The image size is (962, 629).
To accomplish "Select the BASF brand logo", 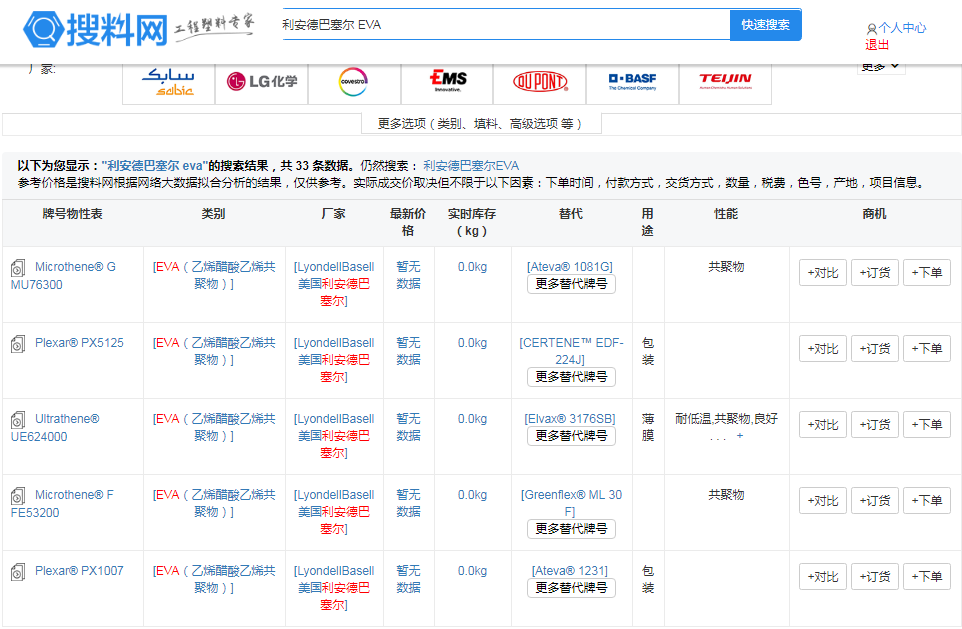I will point(632,81).
